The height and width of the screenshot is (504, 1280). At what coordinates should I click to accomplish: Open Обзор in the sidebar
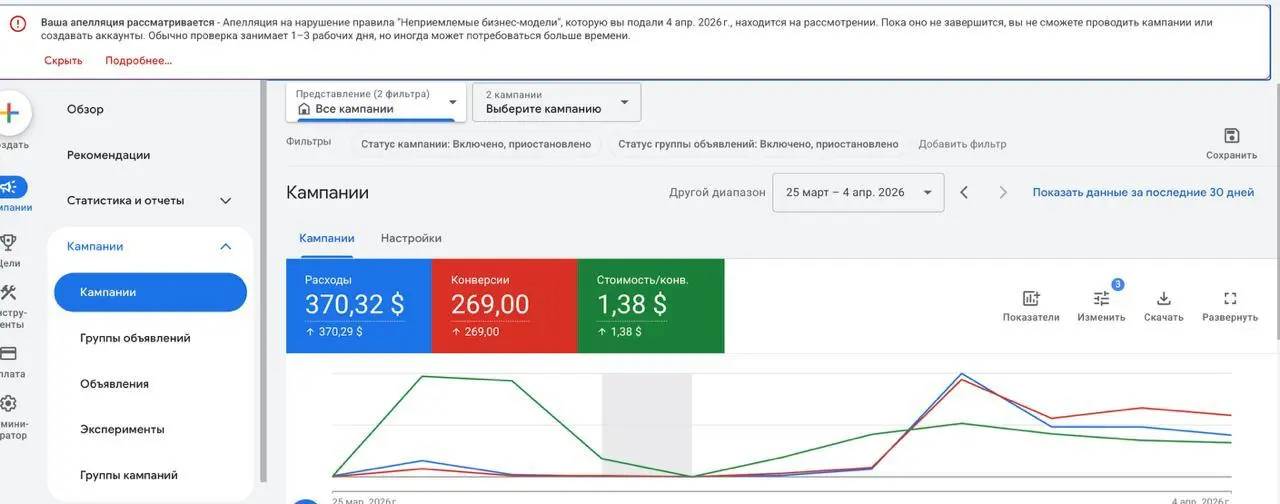[85, 109]
